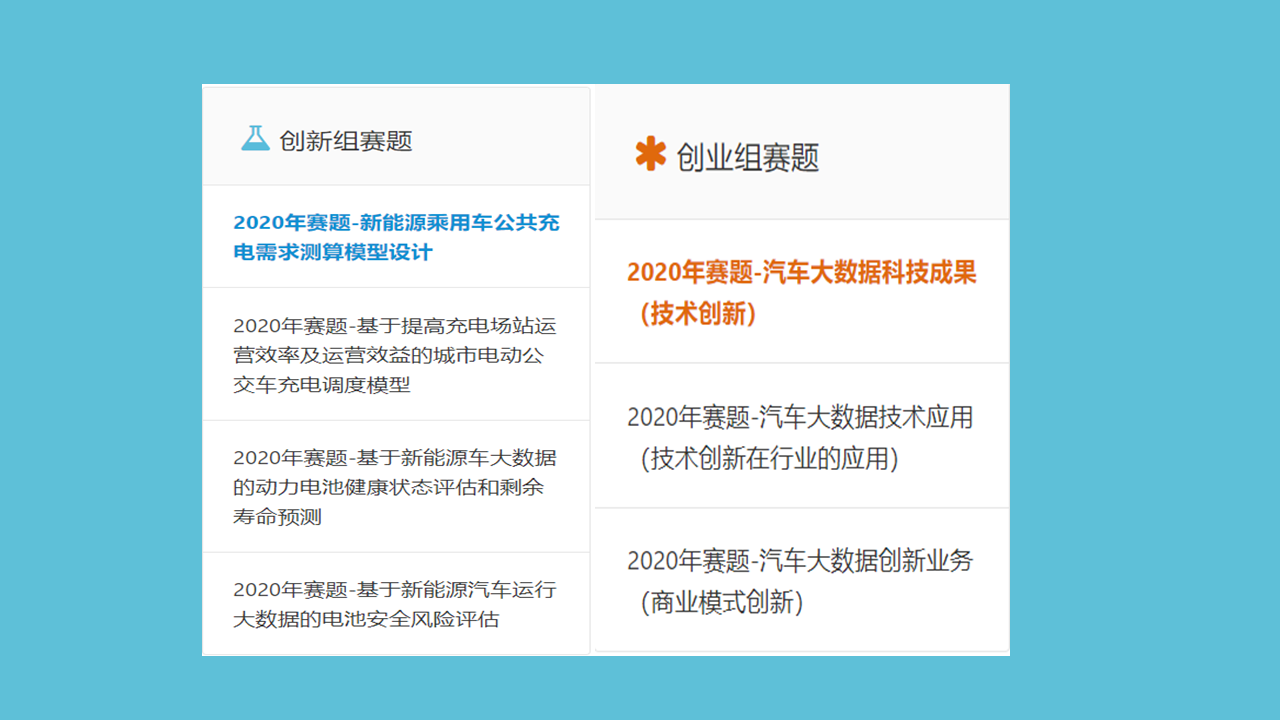The width and height of the screenshot is (1280, 720).
Task: Open the orange 汽车大数据科技成果 topic link
Action: (801, 272)
